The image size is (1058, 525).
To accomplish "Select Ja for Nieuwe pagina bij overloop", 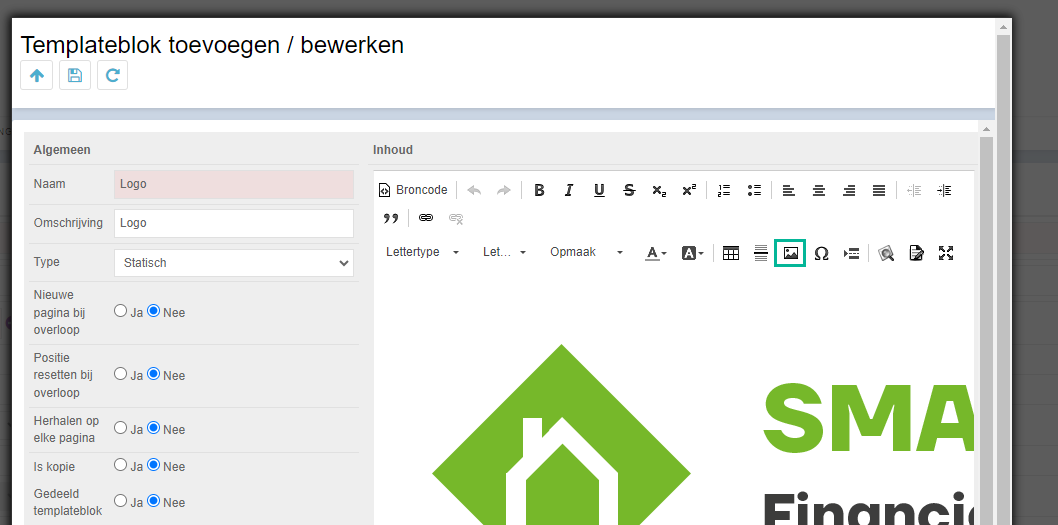I will coord(120,311).
